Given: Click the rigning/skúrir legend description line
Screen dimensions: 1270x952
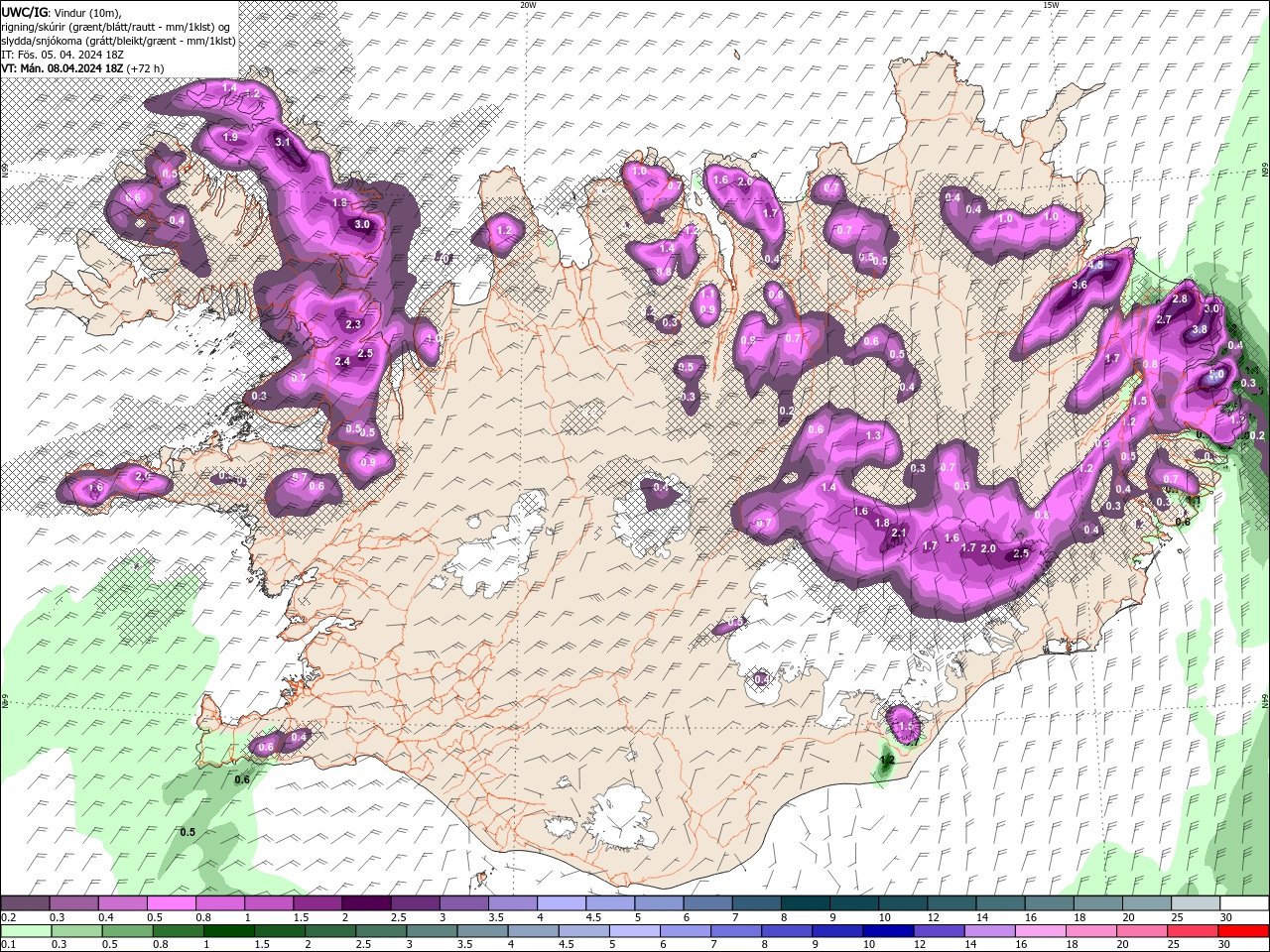Looking at the screenshot, I should click(117, 26).
